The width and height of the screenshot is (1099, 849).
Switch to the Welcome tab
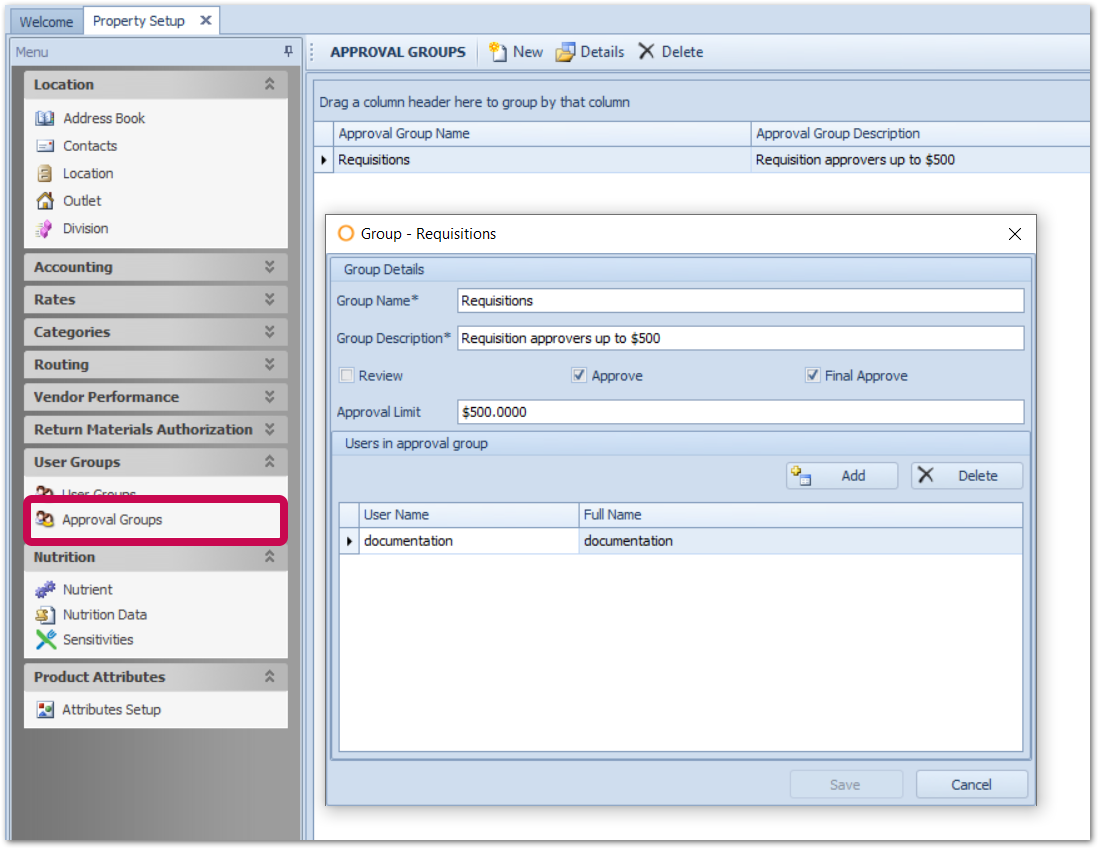coord(46,21)
